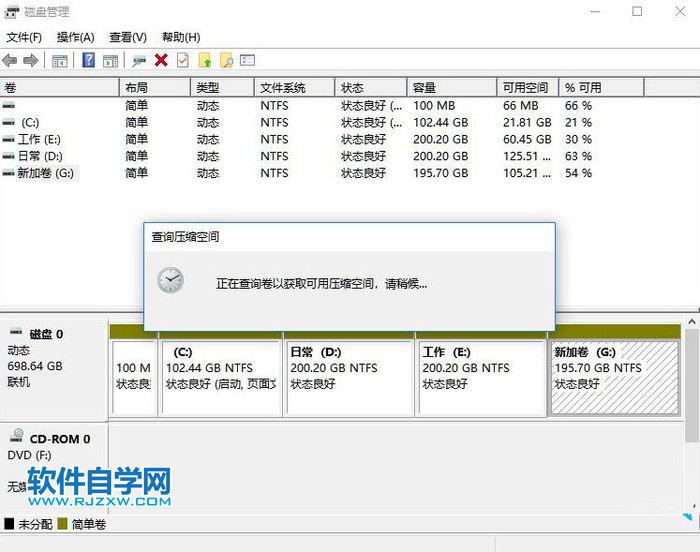Open the 帮助(H) menu
Viewport: 700px width, 552px height.
click(x=181, y=37)
